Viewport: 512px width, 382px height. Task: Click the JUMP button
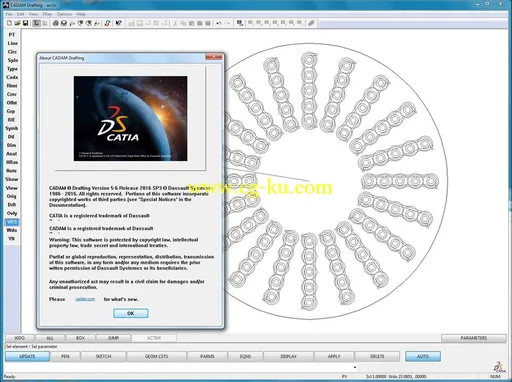pyautogui.click(x=113, y=338)
